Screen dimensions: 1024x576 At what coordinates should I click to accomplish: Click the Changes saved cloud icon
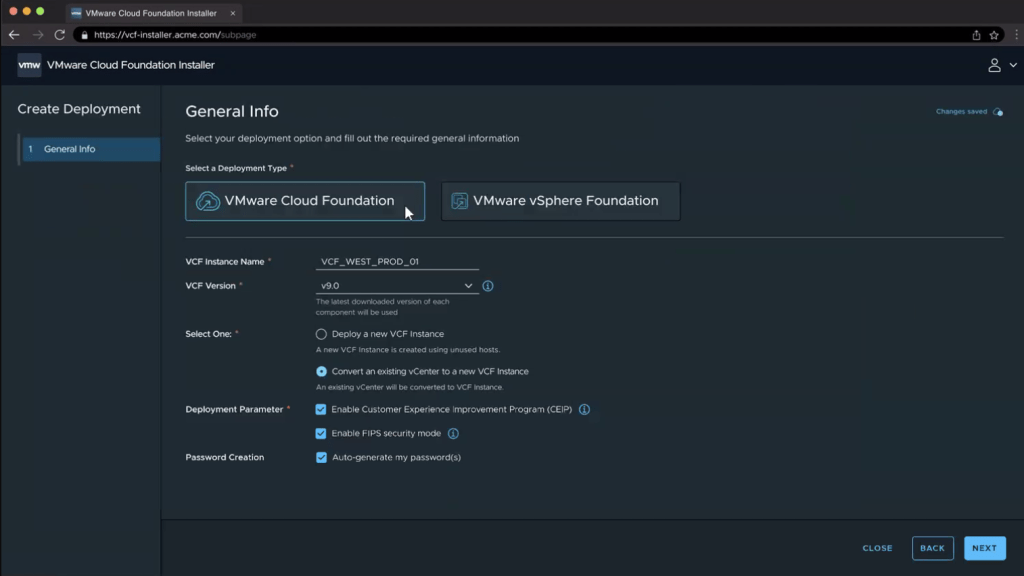(x=998, y=112)
